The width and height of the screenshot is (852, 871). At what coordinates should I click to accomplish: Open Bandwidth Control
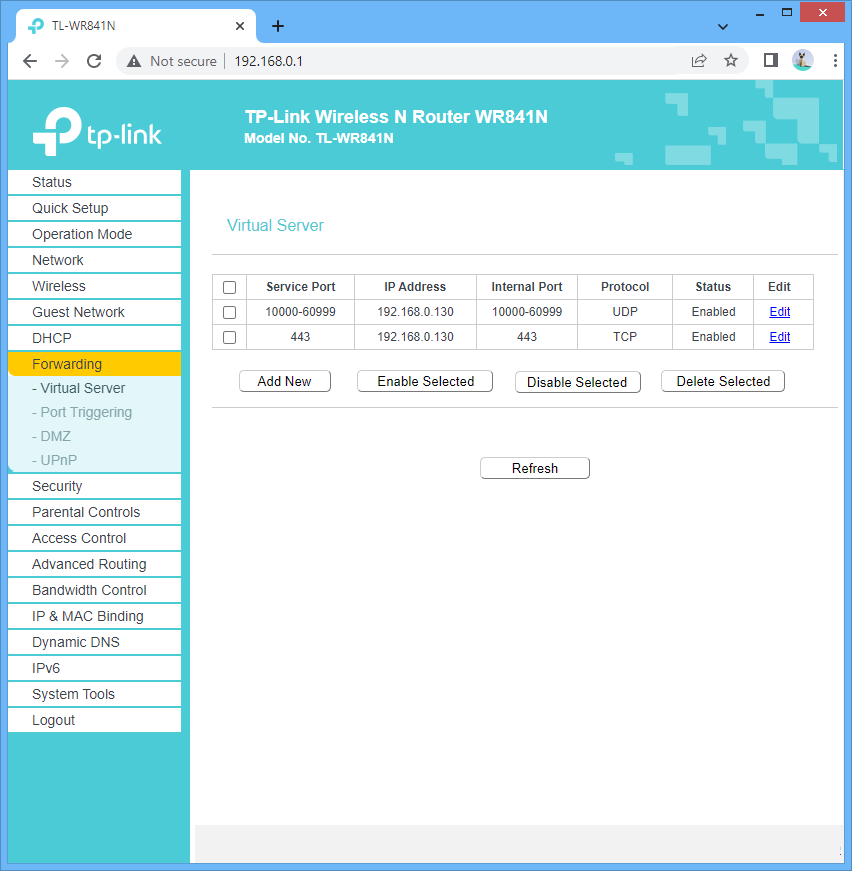[x=94, y=590]
